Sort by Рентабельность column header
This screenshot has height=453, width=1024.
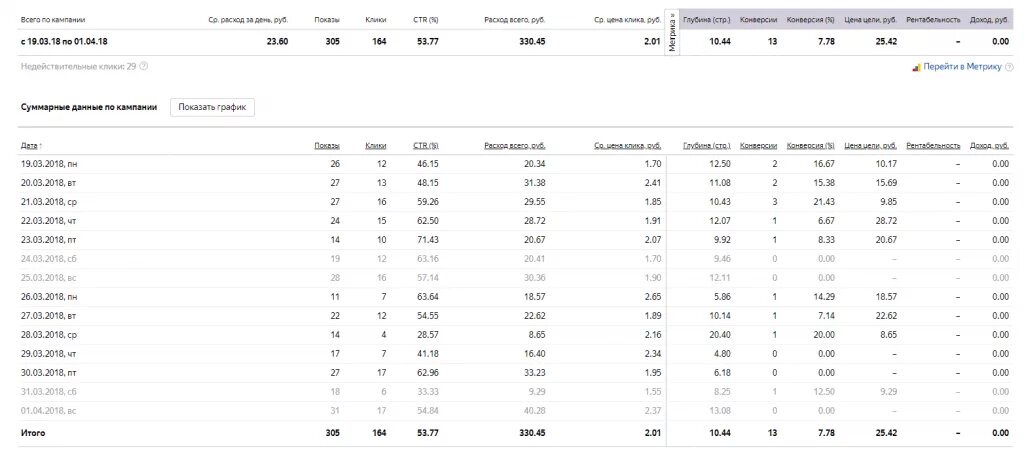point(933,146)
